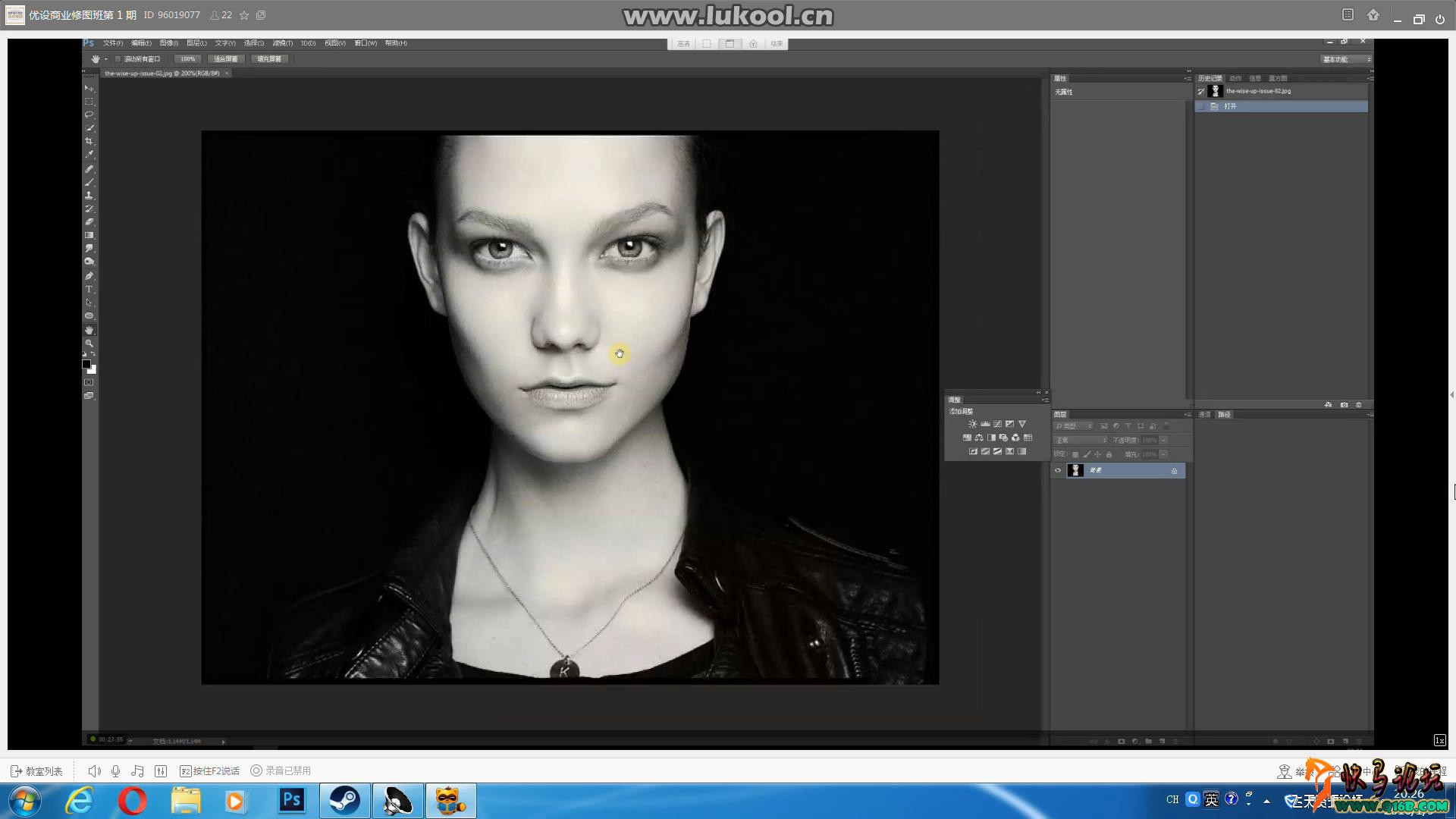Click 按住F2说话 push-to-talk button
This screenshot has width=1456, height=819.
click(209, 771)
